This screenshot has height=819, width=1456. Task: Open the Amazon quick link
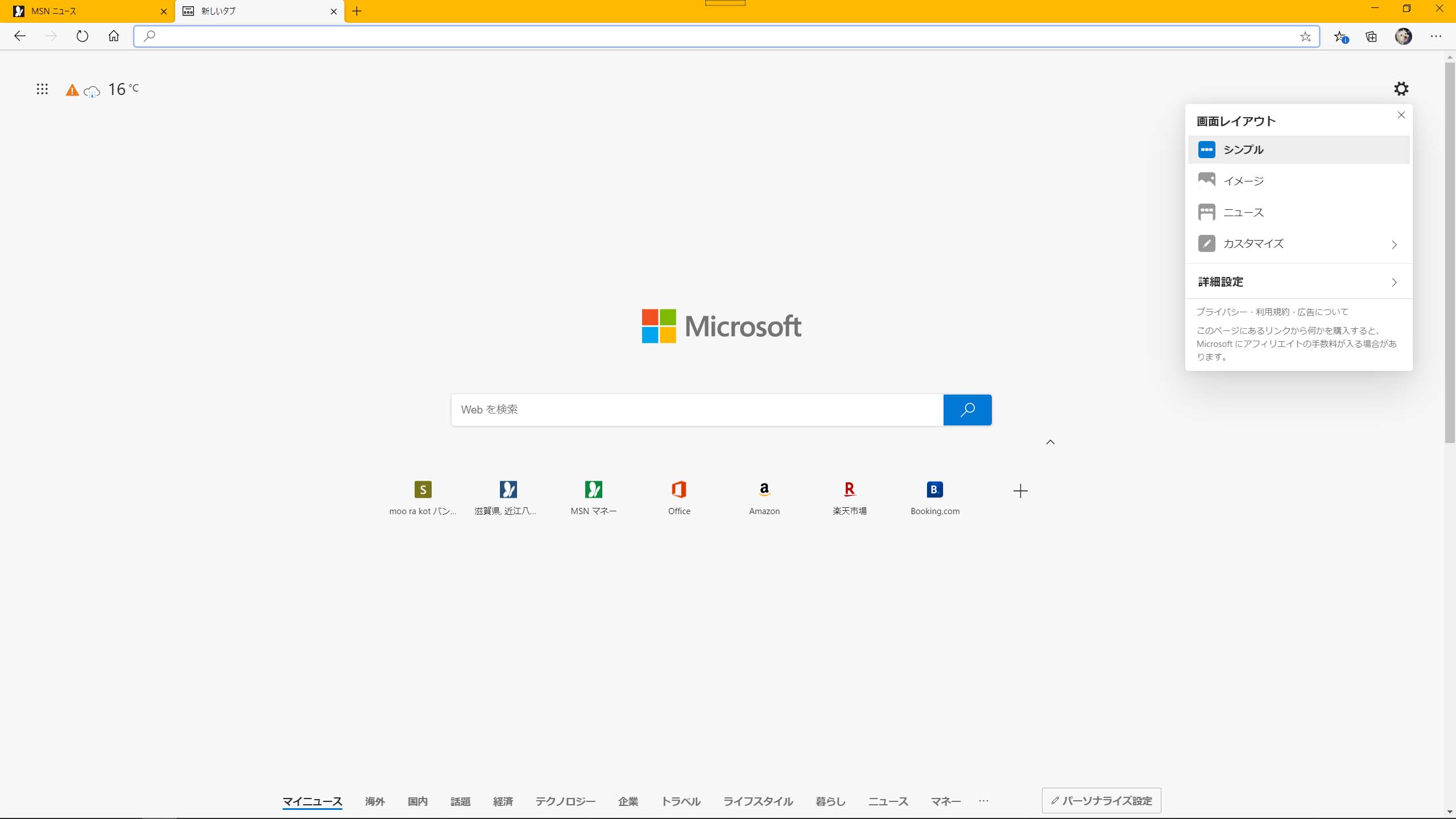764,498
